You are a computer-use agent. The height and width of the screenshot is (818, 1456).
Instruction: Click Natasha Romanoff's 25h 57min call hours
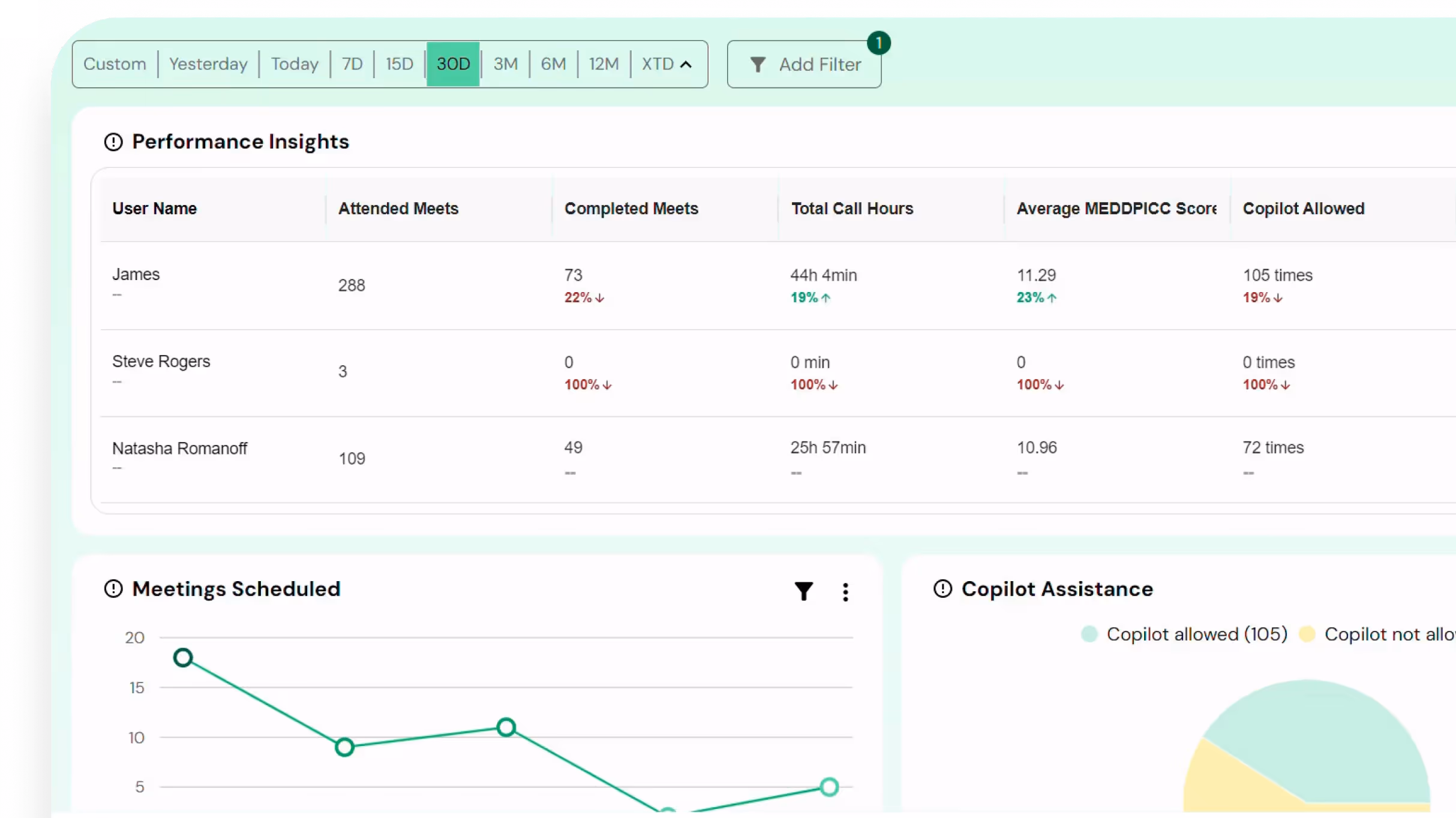pyautogui.click(x=828, y=448)
